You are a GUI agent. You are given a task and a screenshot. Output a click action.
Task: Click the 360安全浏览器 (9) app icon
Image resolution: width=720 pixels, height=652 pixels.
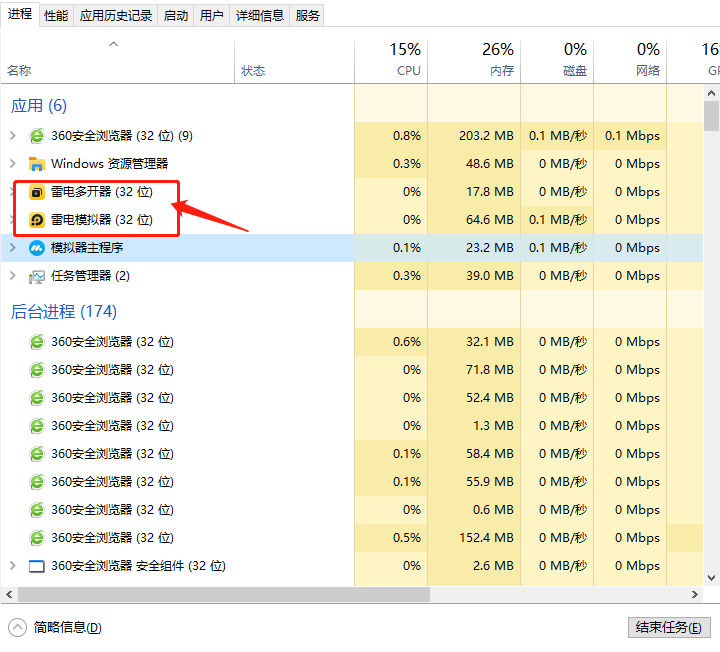(37, 136)
